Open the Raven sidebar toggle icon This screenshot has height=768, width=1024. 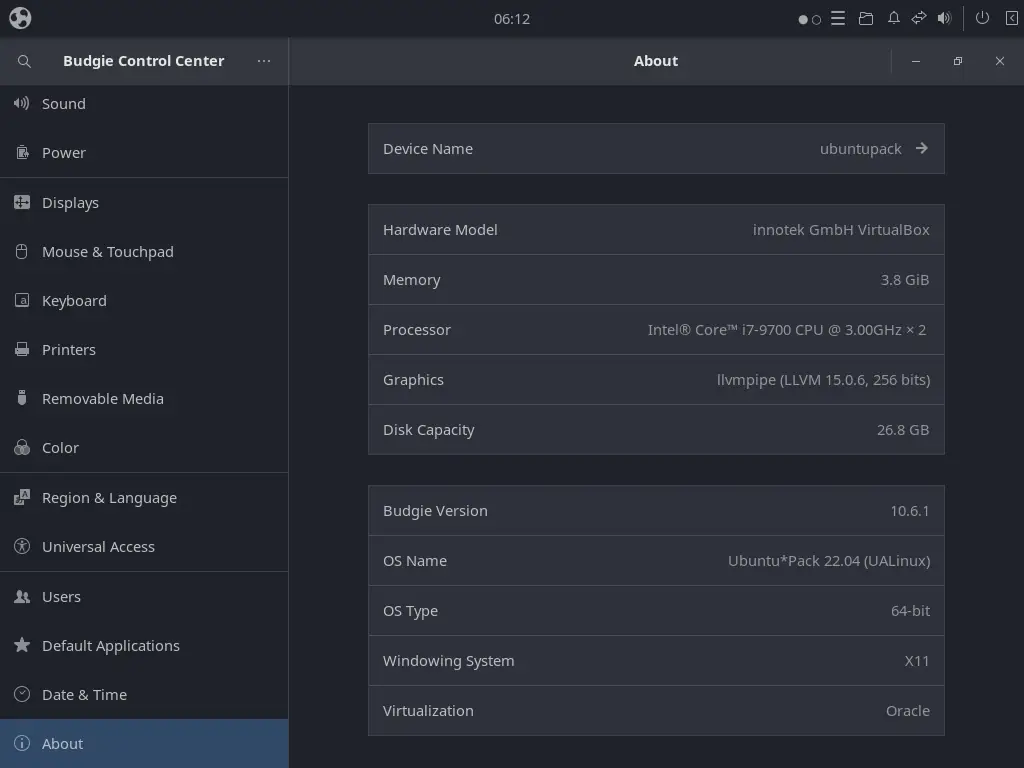pos(1011,18)
